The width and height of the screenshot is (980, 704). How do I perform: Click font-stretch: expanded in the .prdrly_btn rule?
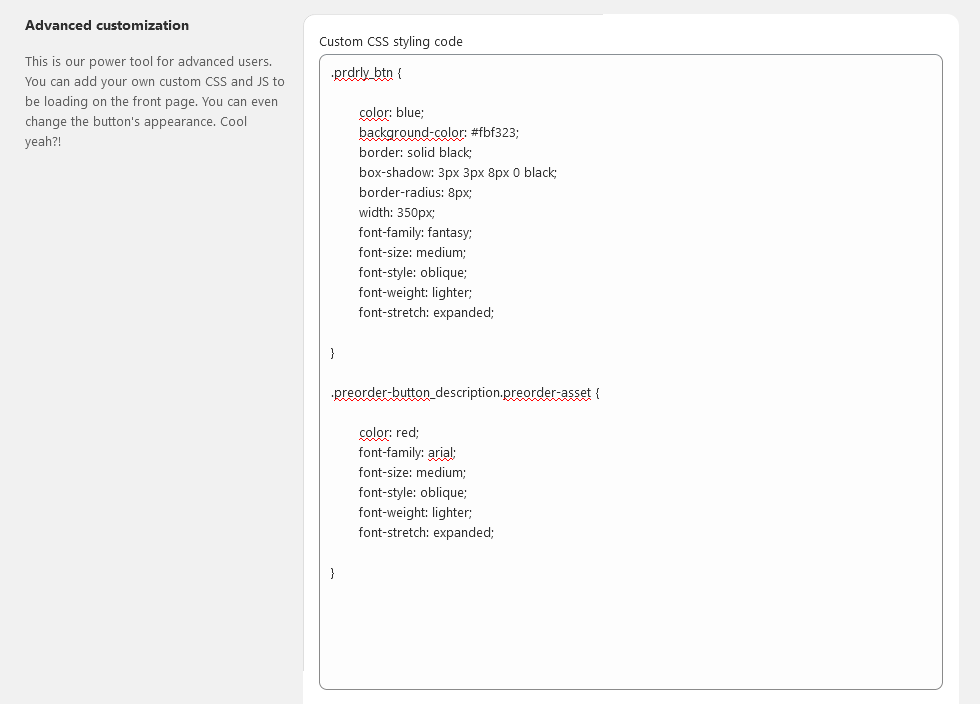point(426,313)
